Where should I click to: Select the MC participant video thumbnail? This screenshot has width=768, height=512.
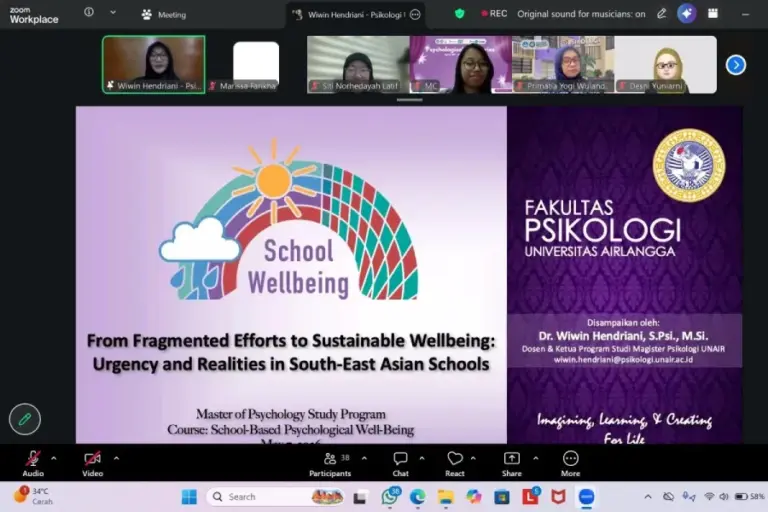point(460,64)
